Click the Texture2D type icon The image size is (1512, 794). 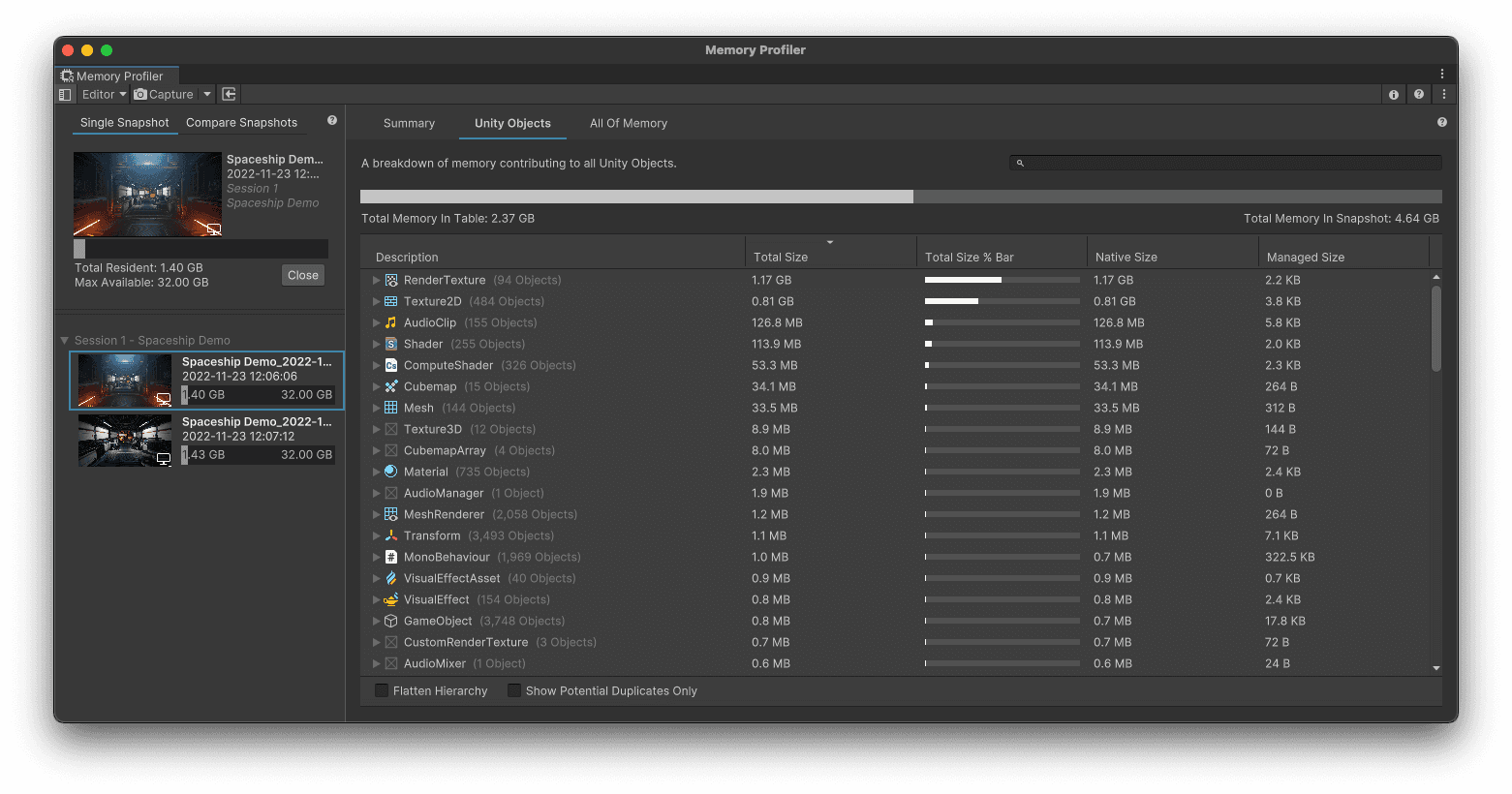[x=391, y=301]
